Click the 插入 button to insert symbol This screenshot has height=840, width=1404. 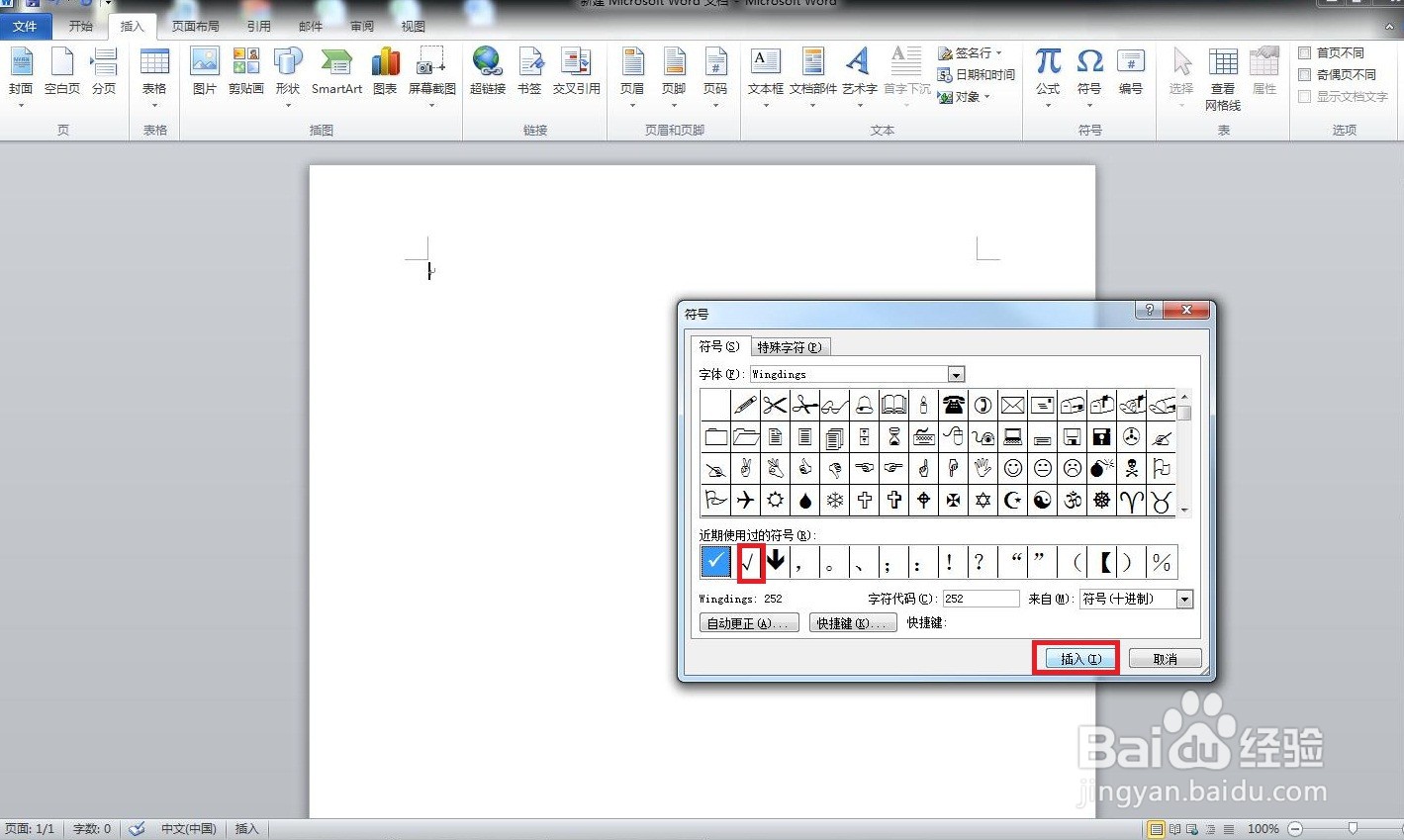[x=1076, y=657]
